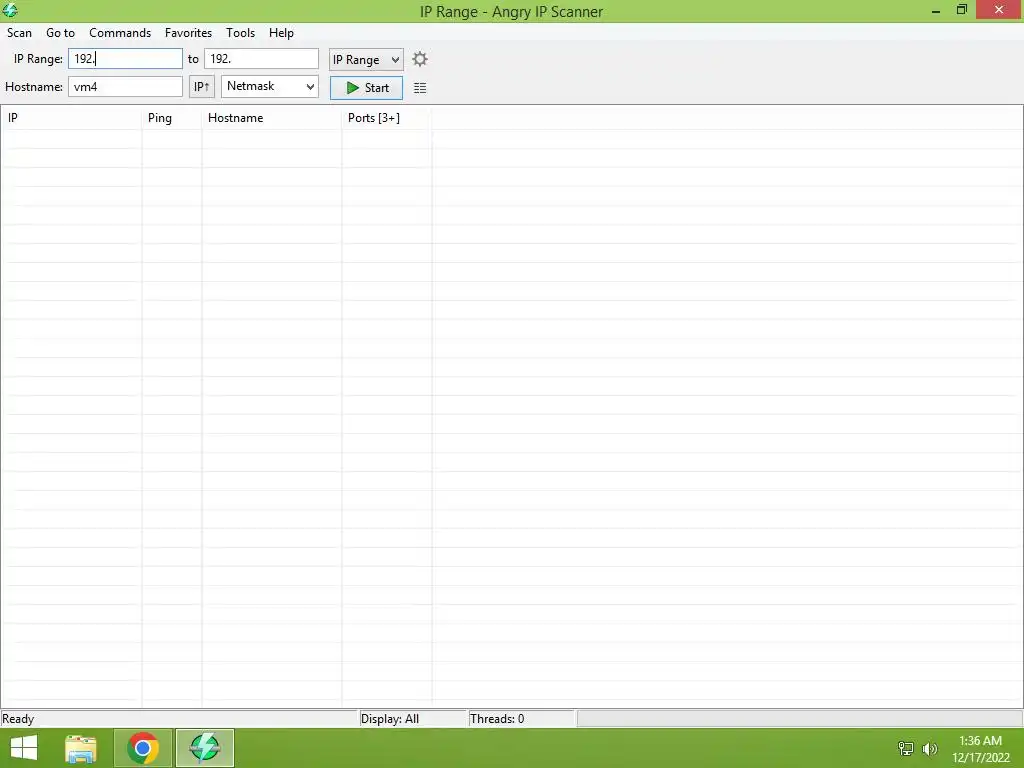Focus the starting IP Range field

125,59
